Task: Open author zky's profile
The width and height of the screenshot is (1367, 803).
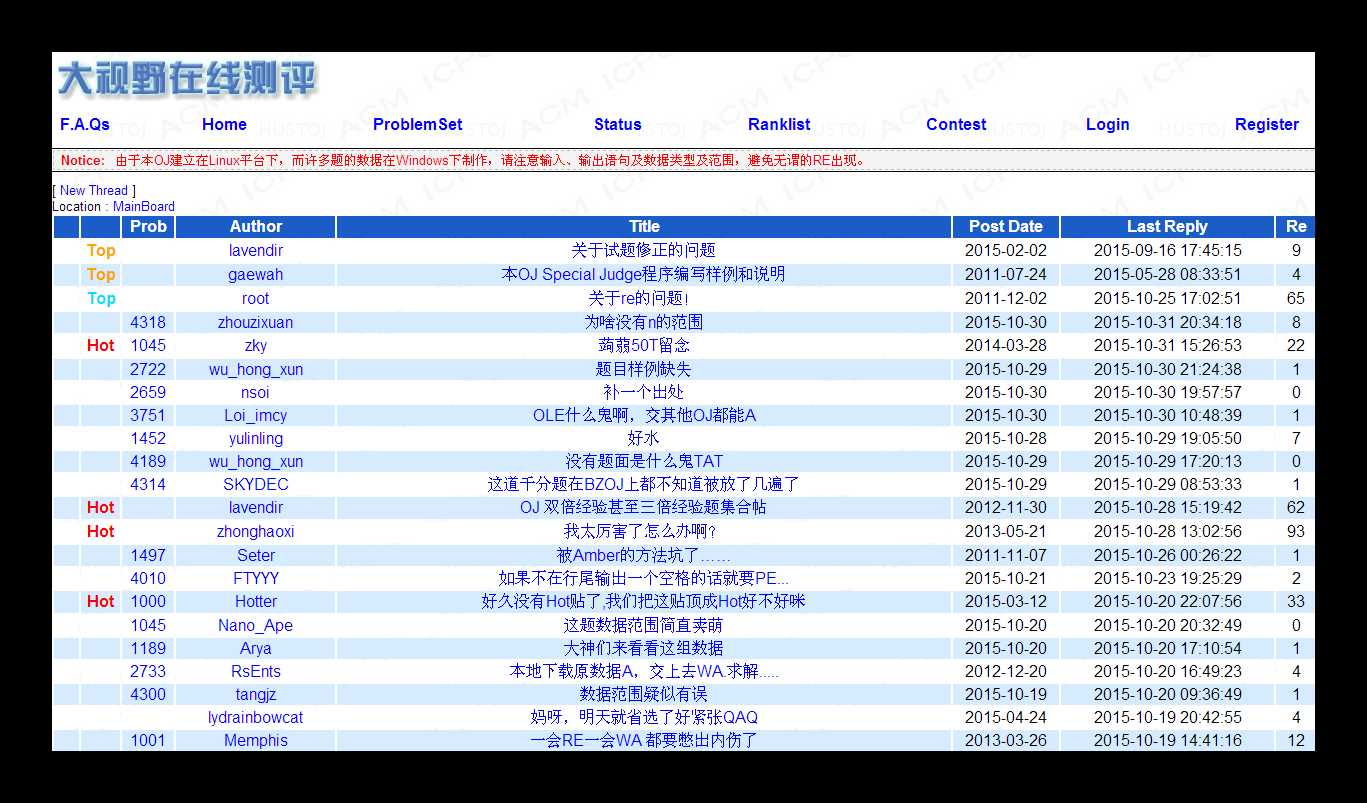Action: [x=256, y=345]
